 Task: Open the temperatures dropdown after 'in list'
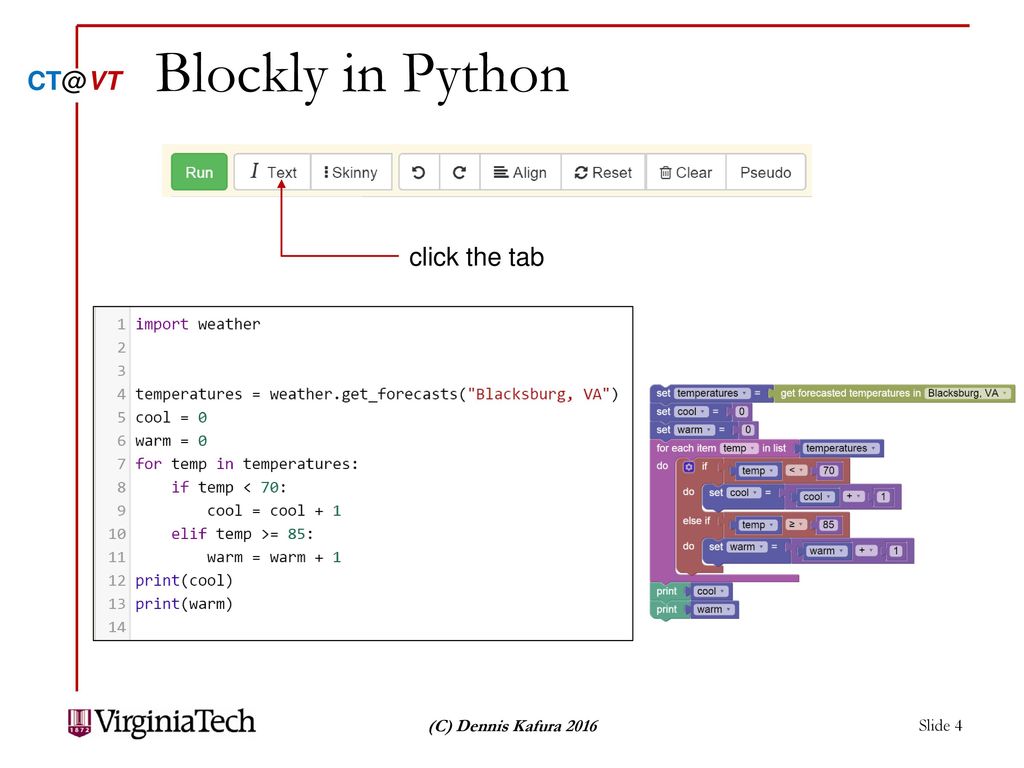pyautogui.click(x=840, y=448)
